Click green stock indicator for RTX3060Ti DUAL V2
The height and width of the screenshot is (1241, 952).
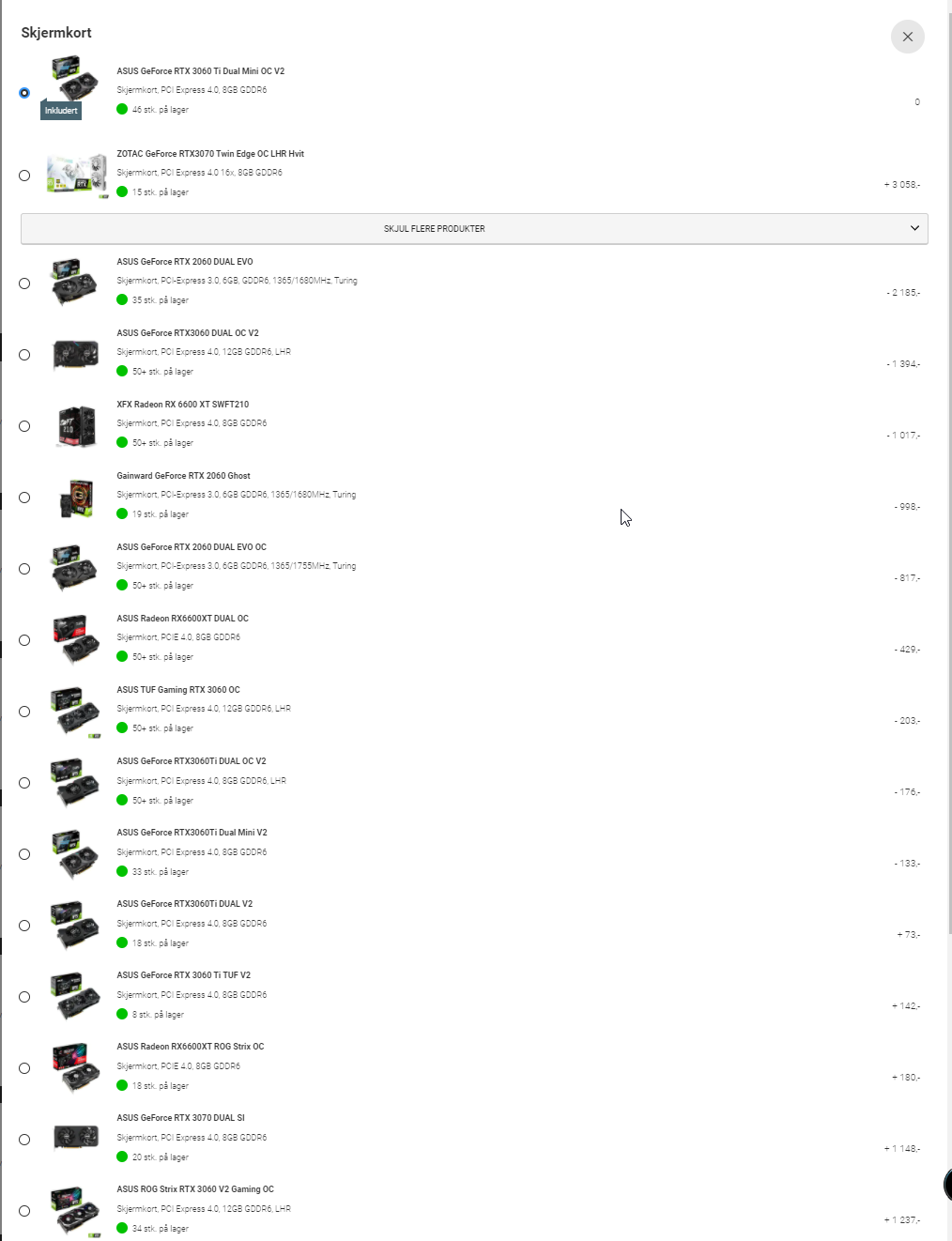pyautogui.click(x=122, y=942)
